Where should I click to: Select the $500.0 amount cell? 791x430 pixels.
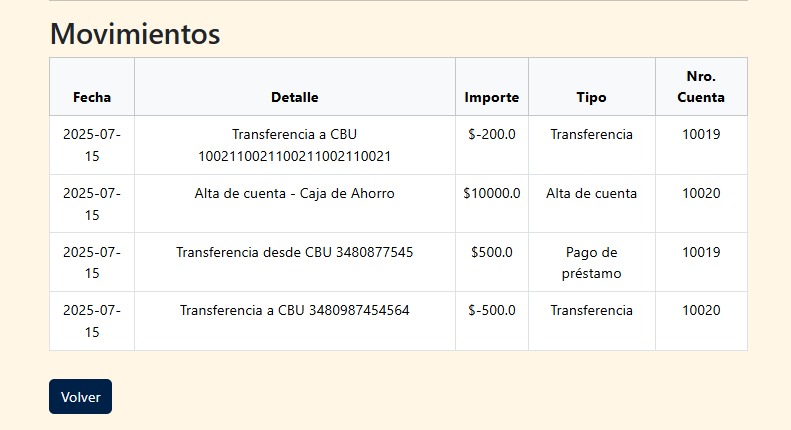click(x=492, y=252)
